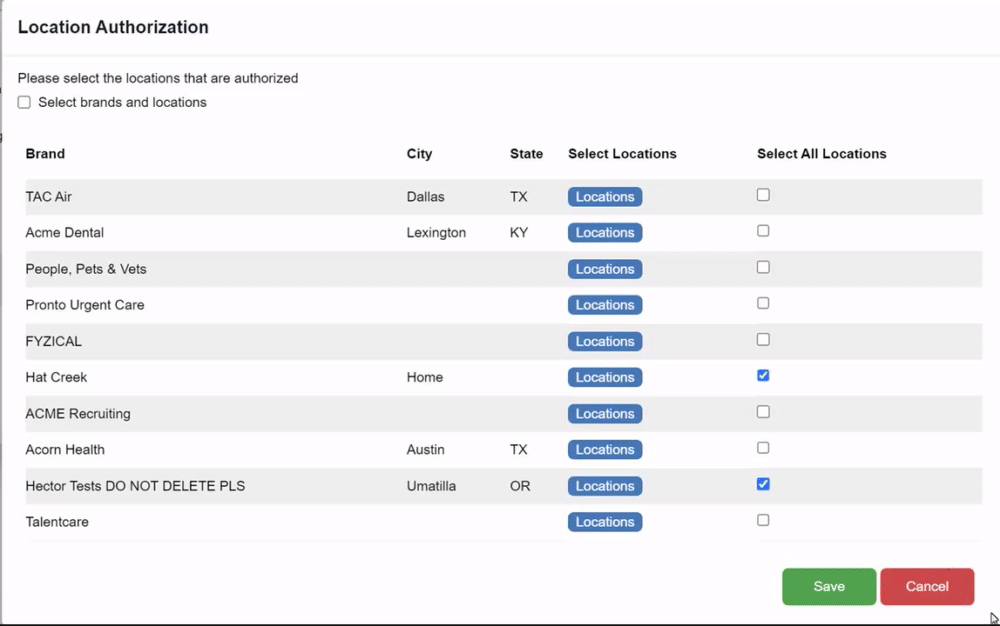Open the Hat Creek Locations button

pos(604,378)
